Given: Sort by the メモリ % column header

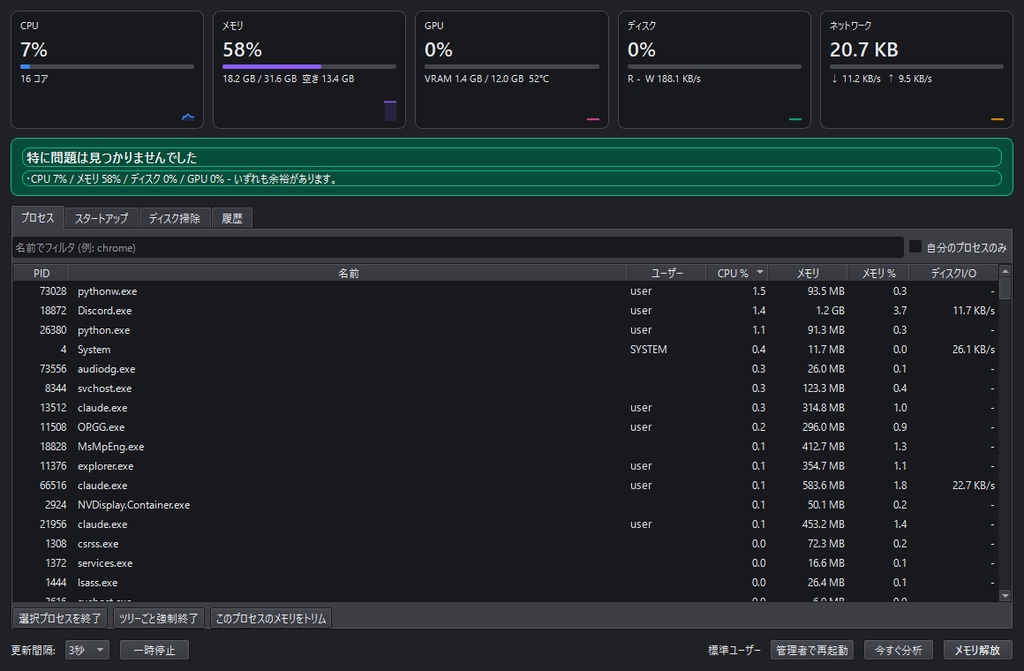Looking at the screenshot, I should (x=878, y=273).
